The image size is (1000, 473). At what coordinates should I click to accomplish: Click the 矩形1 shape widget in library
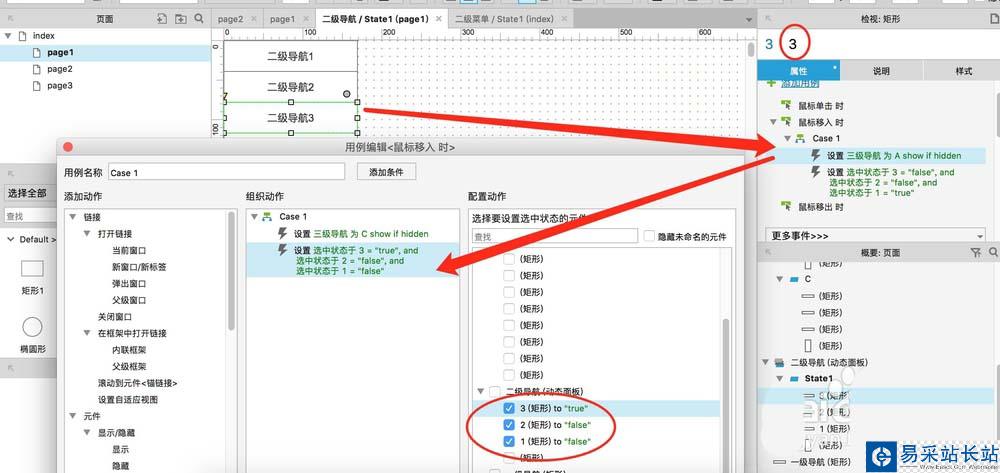tap(33, 268)
